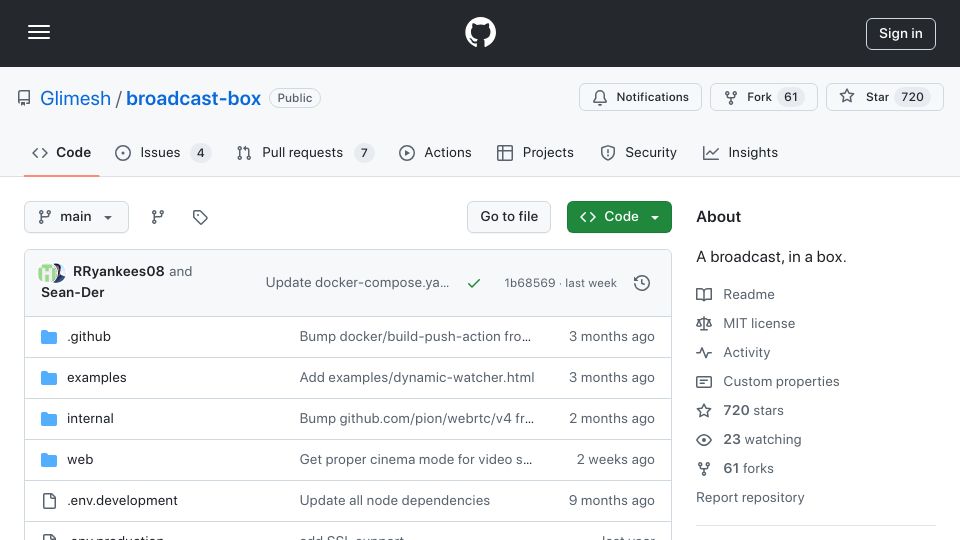Image resolution: width=960 pixels, height=540 pixels.
Task: Click '2 weeks ago' in the web row
Action: (x=615, y=460)
